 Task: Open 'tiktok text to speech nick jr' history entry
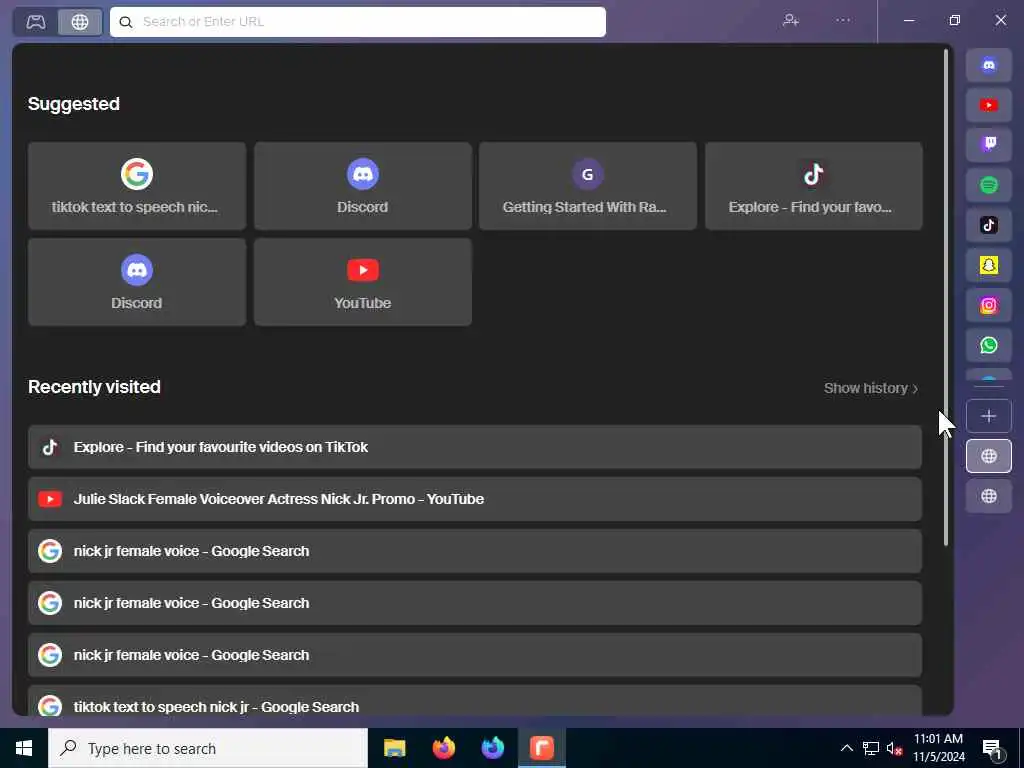click(475, 701)
